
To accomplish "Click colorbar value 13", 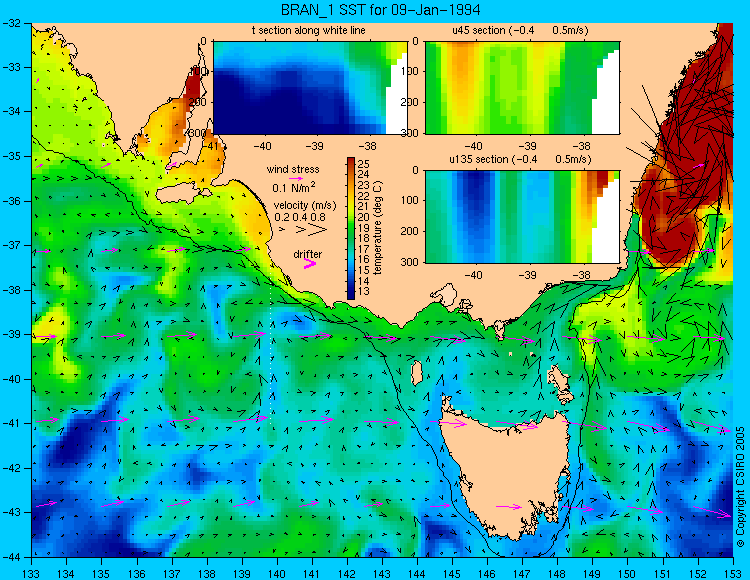I will click(x=363, y=292).
